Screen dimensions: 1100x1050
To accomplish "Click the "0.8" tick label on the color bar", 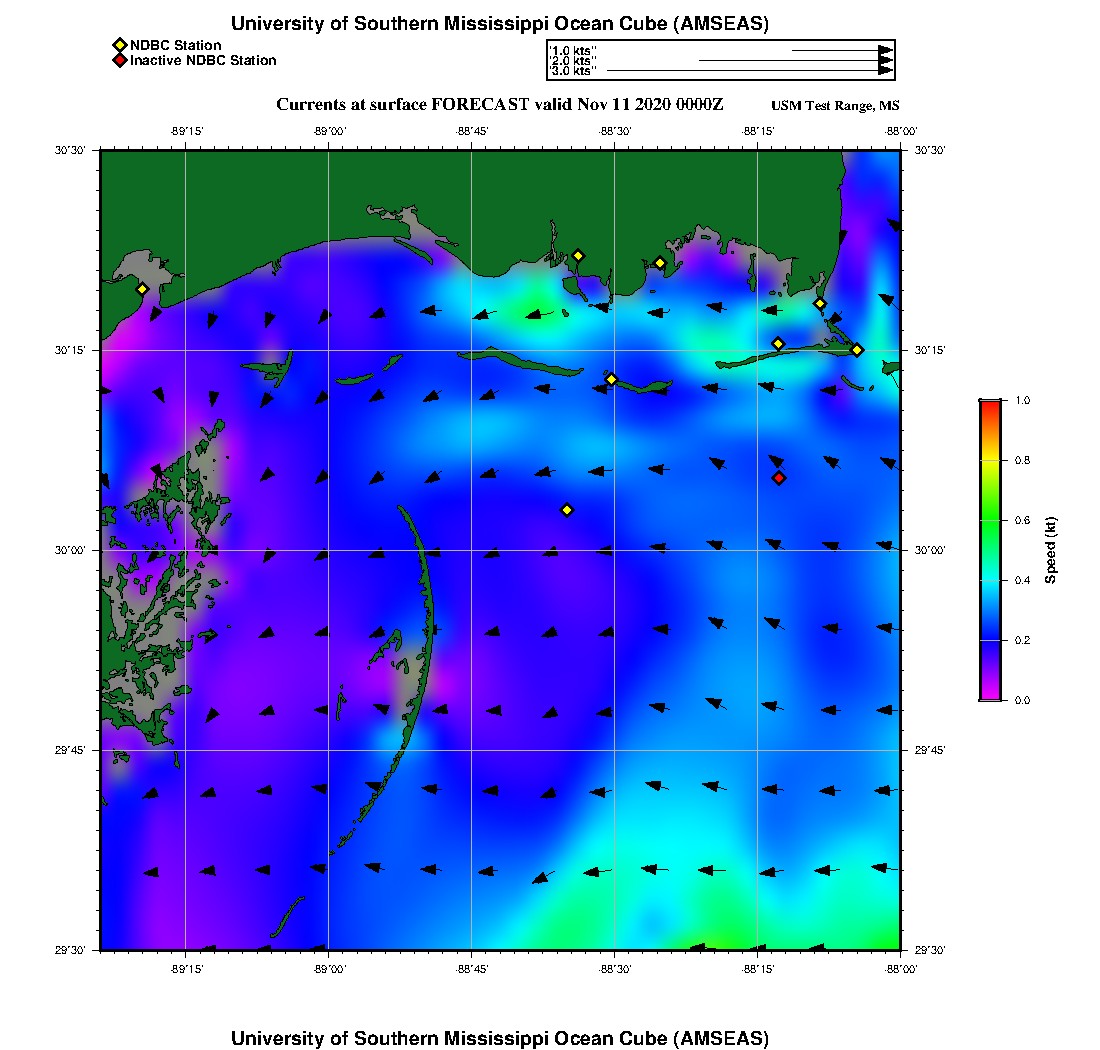I will [1022, 460].
